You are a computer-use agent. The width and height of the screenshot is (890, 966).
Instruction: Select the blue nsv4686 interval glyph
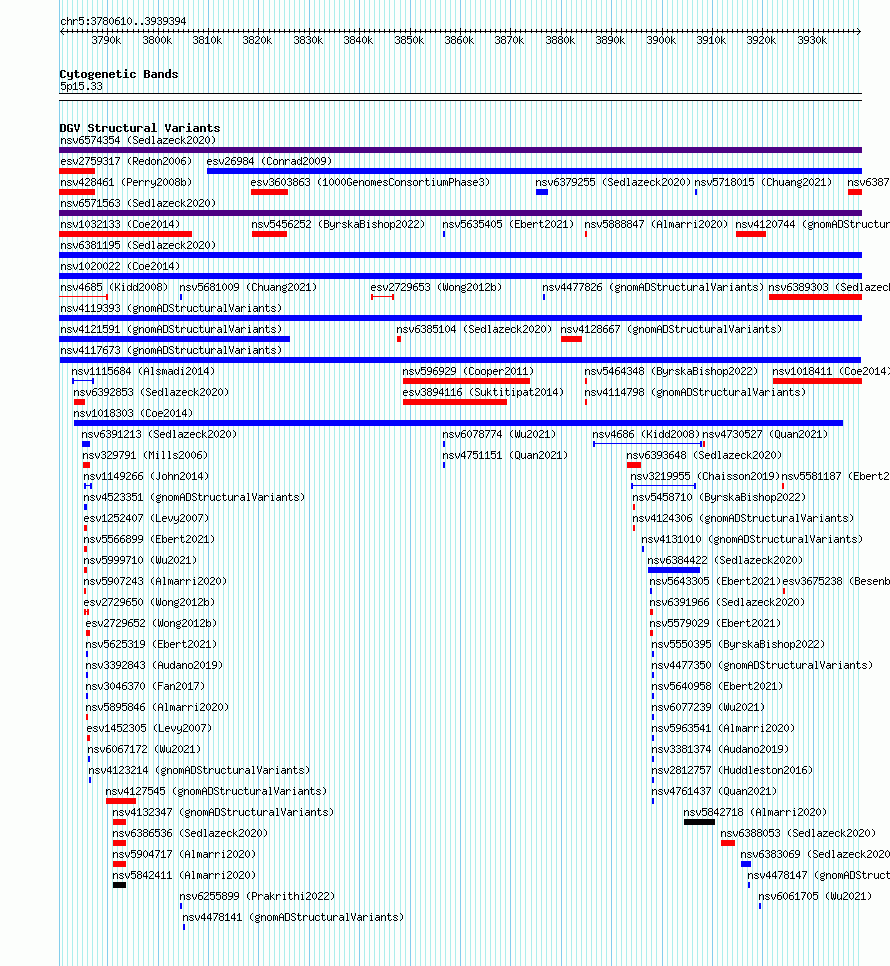click(647, 444)
